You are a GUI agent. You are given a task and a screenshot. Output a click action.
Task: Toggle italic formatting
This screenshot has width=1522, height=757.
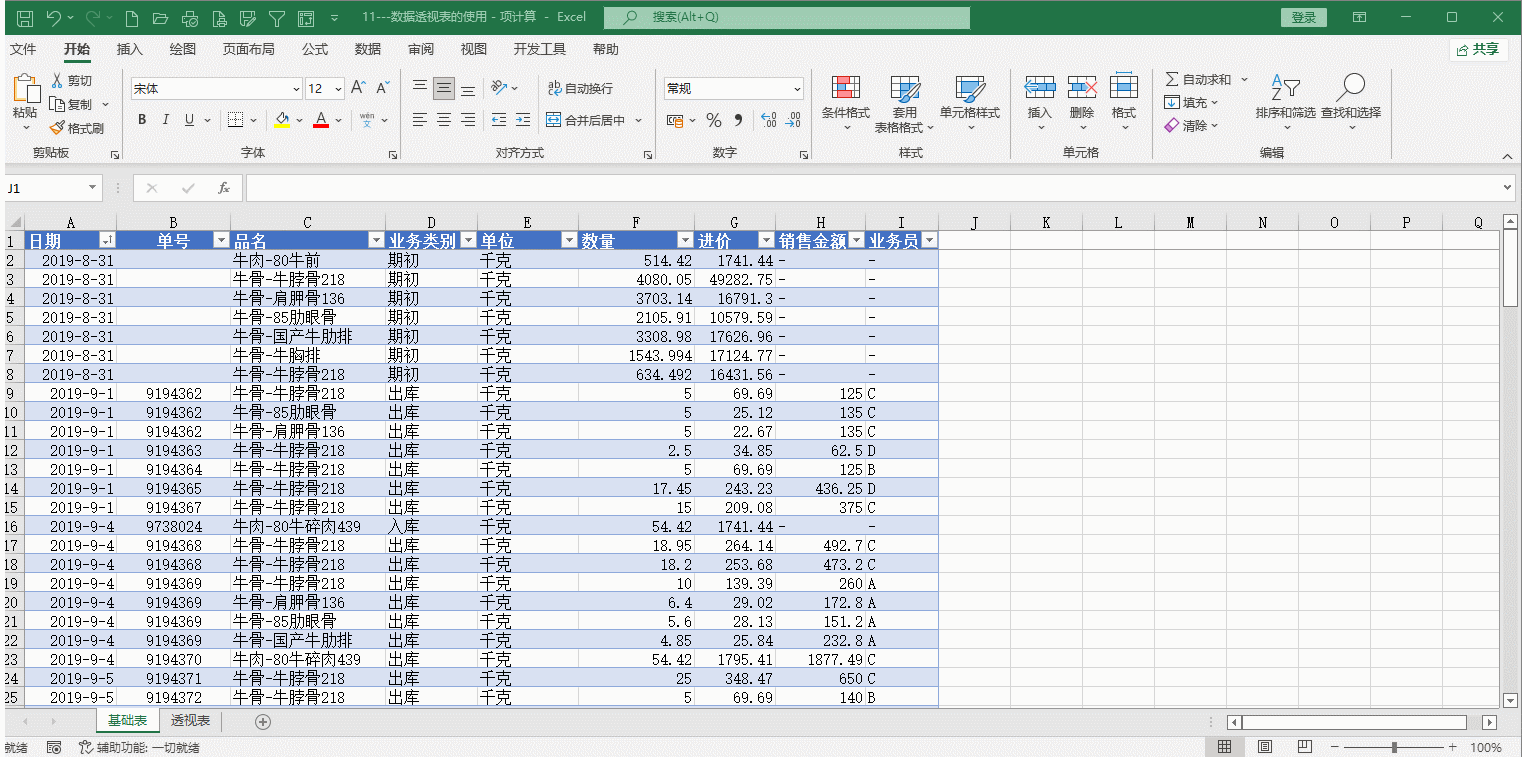[x=165, y=120]
